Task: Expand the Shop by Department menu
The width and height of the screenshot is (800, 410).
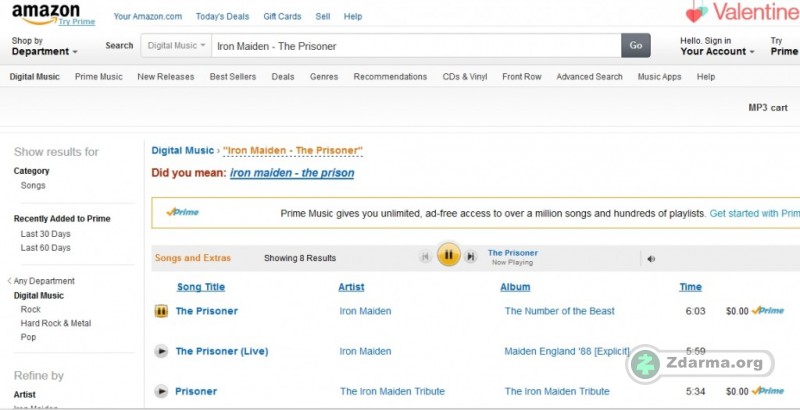Action: click(44, 46)
